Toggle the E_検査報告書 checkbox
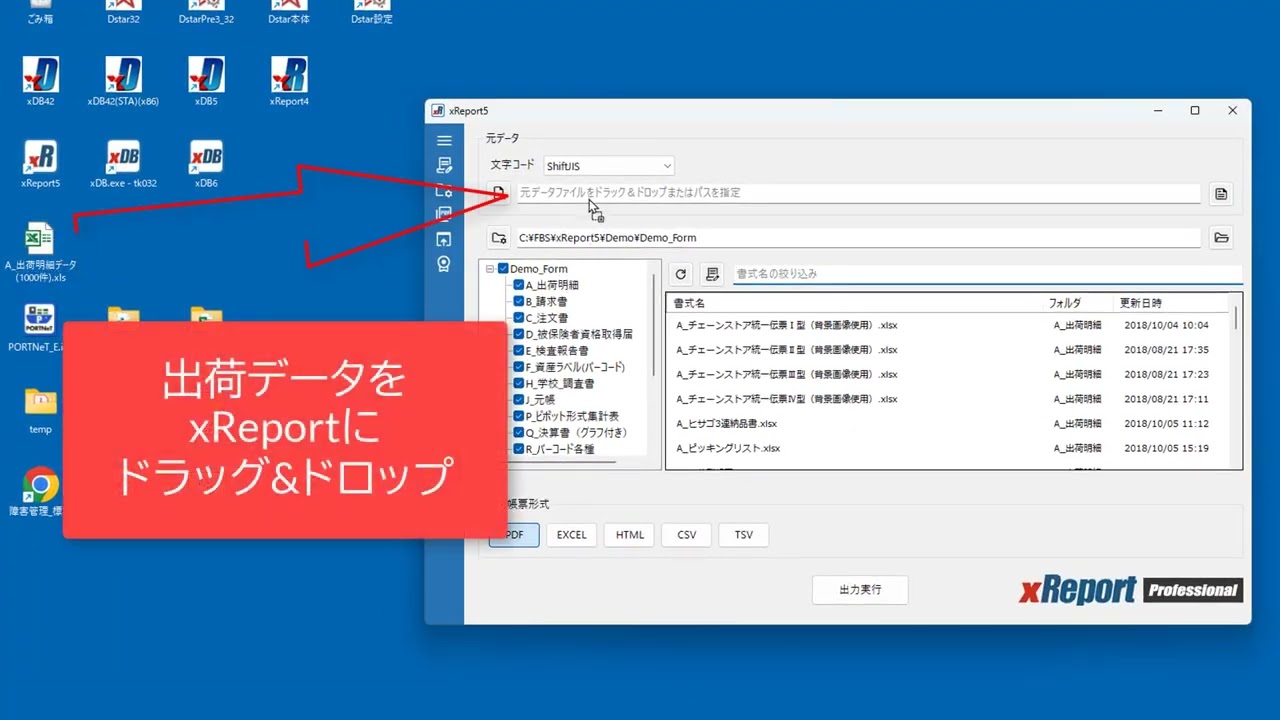The image size is (1280, 720). click(x=519, y=351)
